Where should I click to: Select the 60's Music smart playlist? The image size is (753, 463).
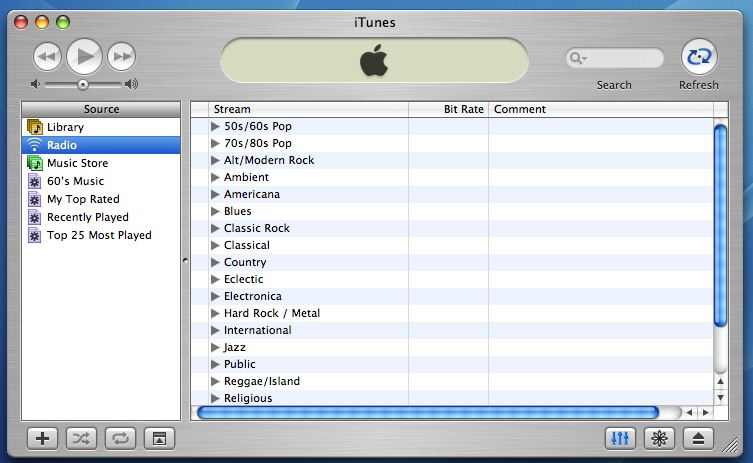[x=101, y=181]
